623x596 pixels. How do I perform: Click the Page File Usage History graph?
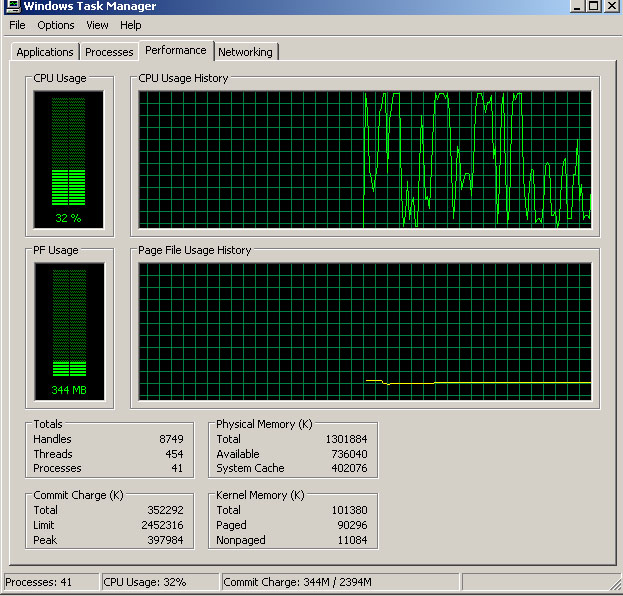point(365,331)
